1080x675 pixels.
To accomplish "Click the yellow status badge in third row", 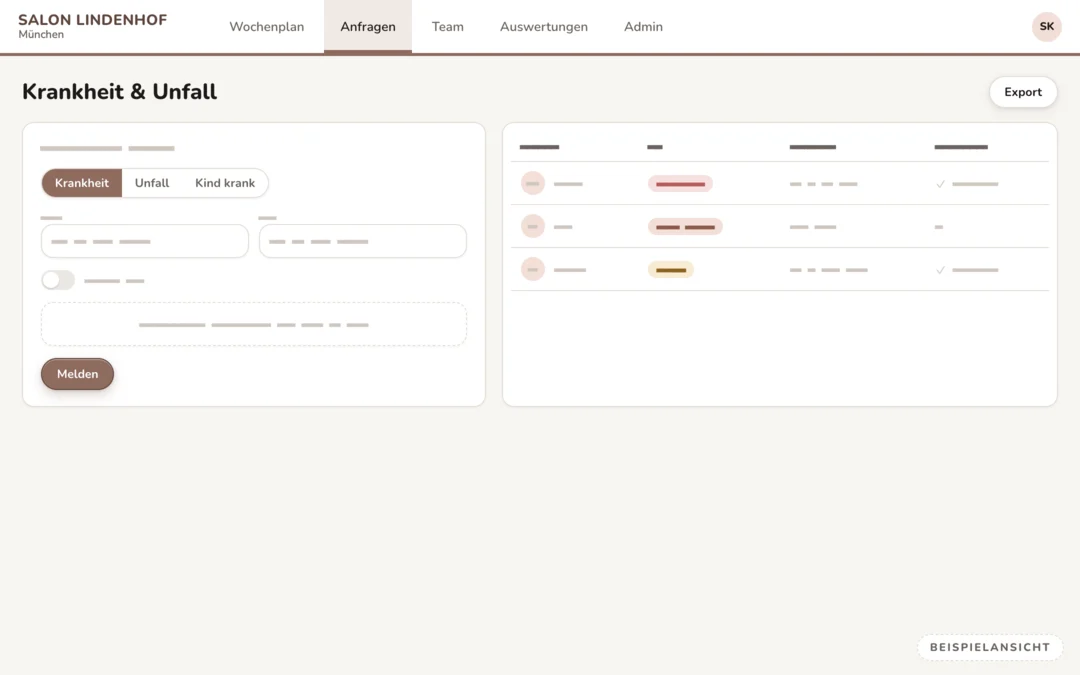I will pos(671,270).
